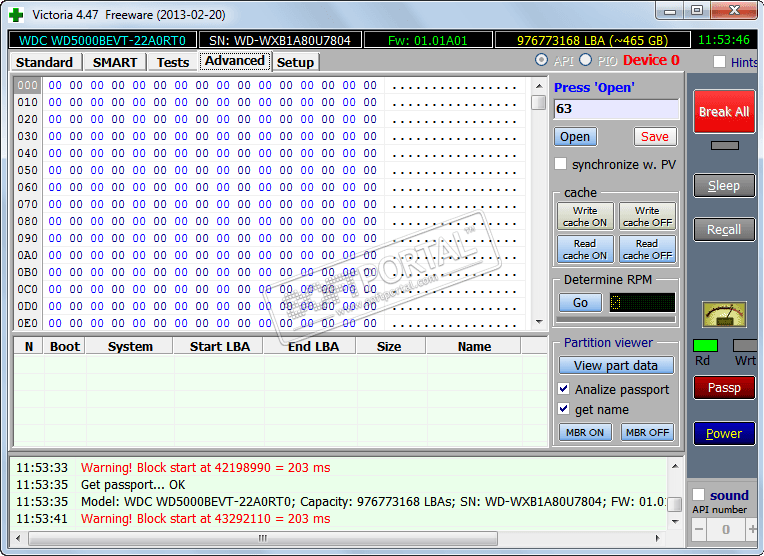Click warning log entry at 42198990
This screenshot has width=764, height=556.
point(206,468)
